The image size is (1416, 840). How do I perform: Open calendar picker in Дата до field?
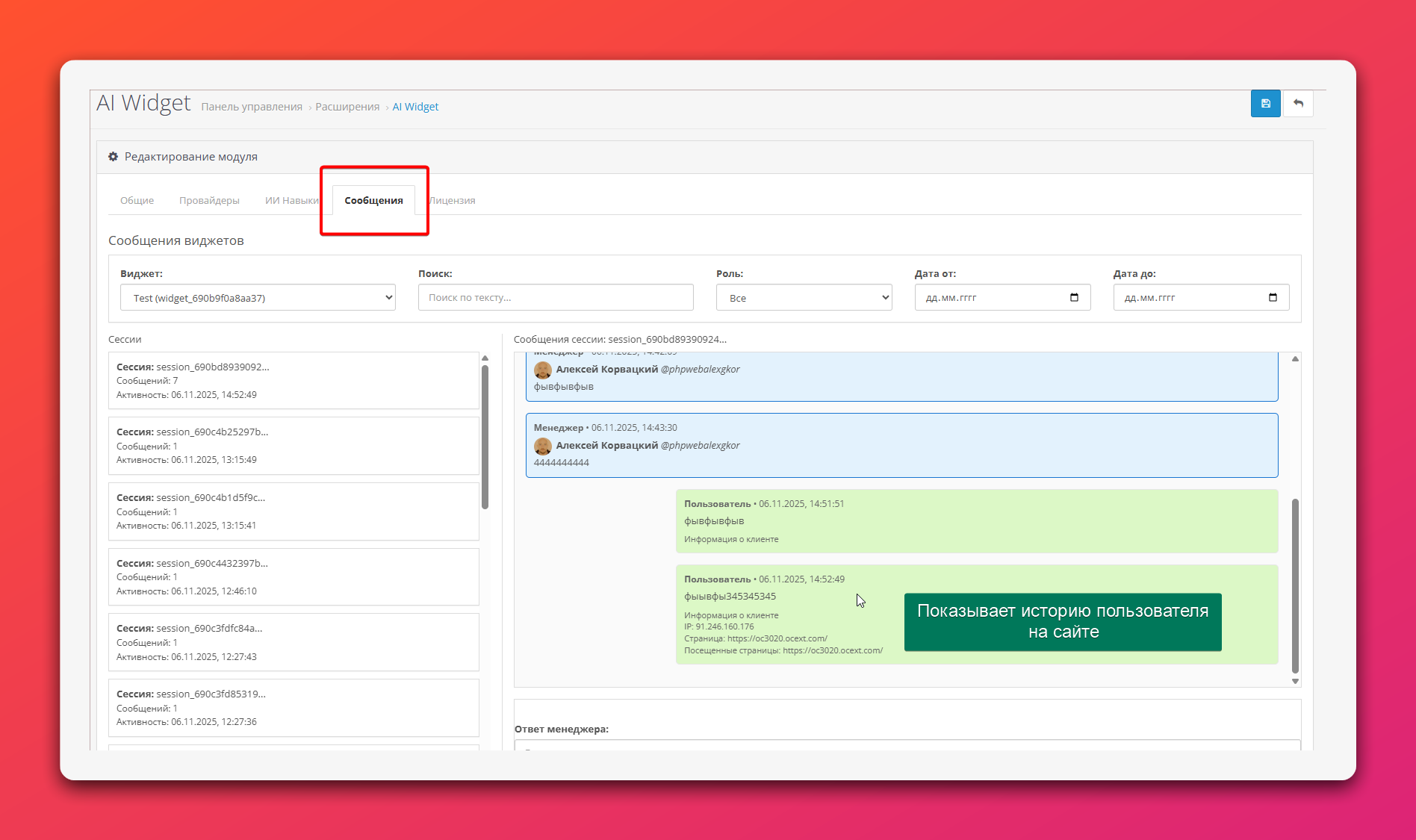1273,297
